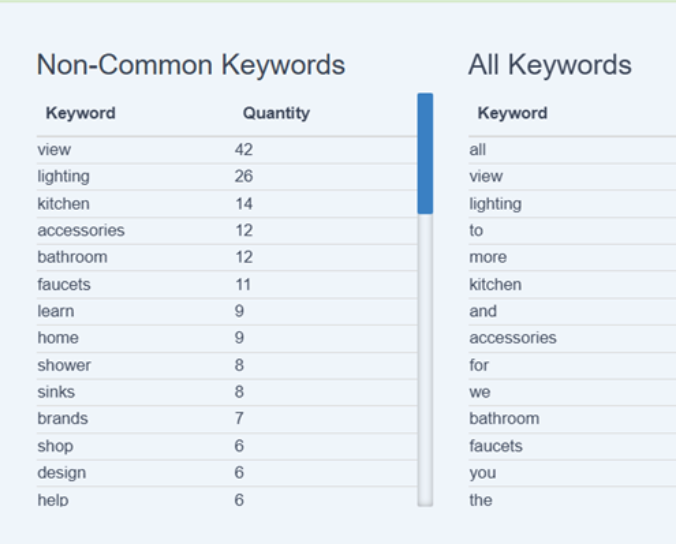Click the 'kitchen' keyword in Non-Common Keywords
The image size is (676, 544).
(63, 204)
